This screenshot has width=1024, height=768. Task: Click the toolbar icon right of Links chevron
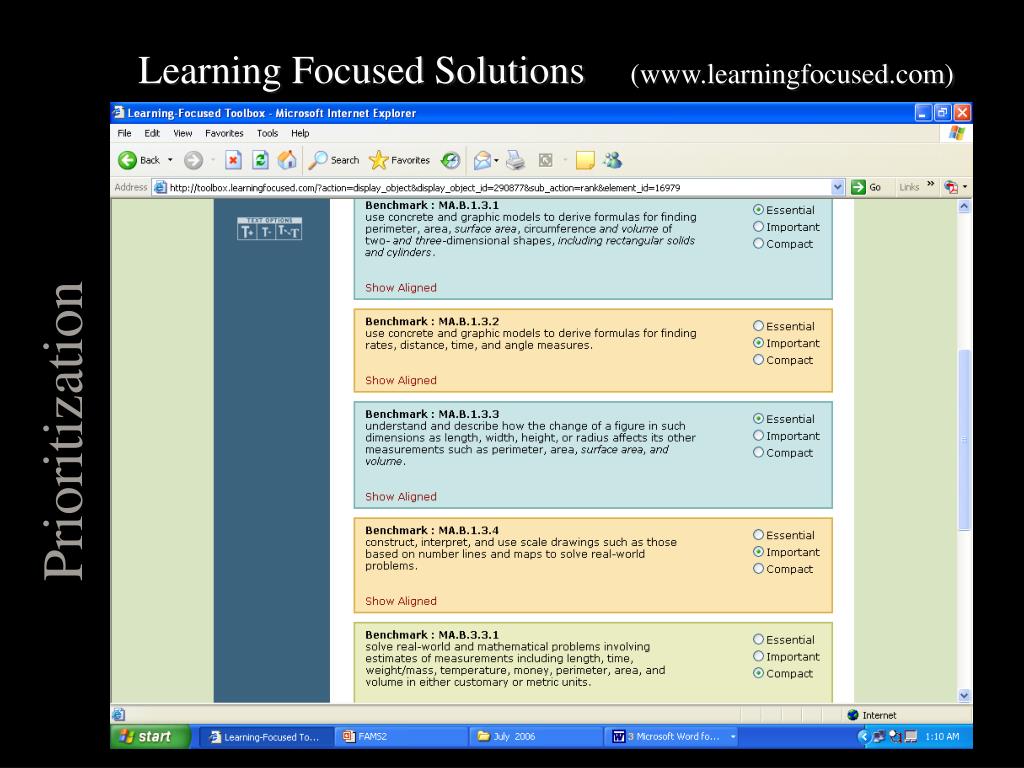tap(951, 187)
